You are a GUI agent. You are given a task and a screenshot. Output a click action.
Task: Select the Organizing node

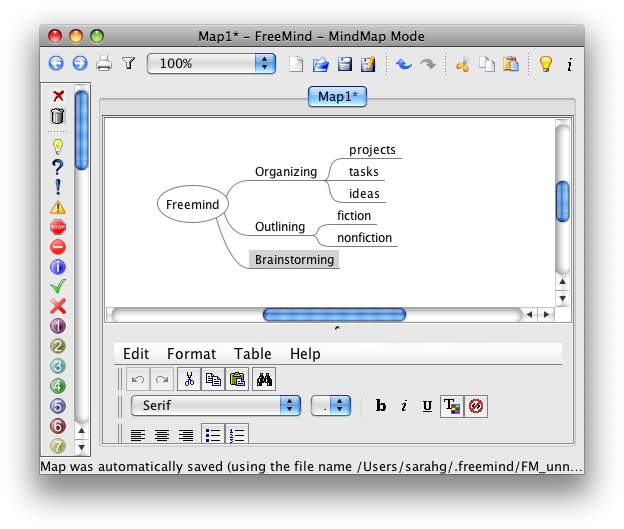[x=286, y=172]
